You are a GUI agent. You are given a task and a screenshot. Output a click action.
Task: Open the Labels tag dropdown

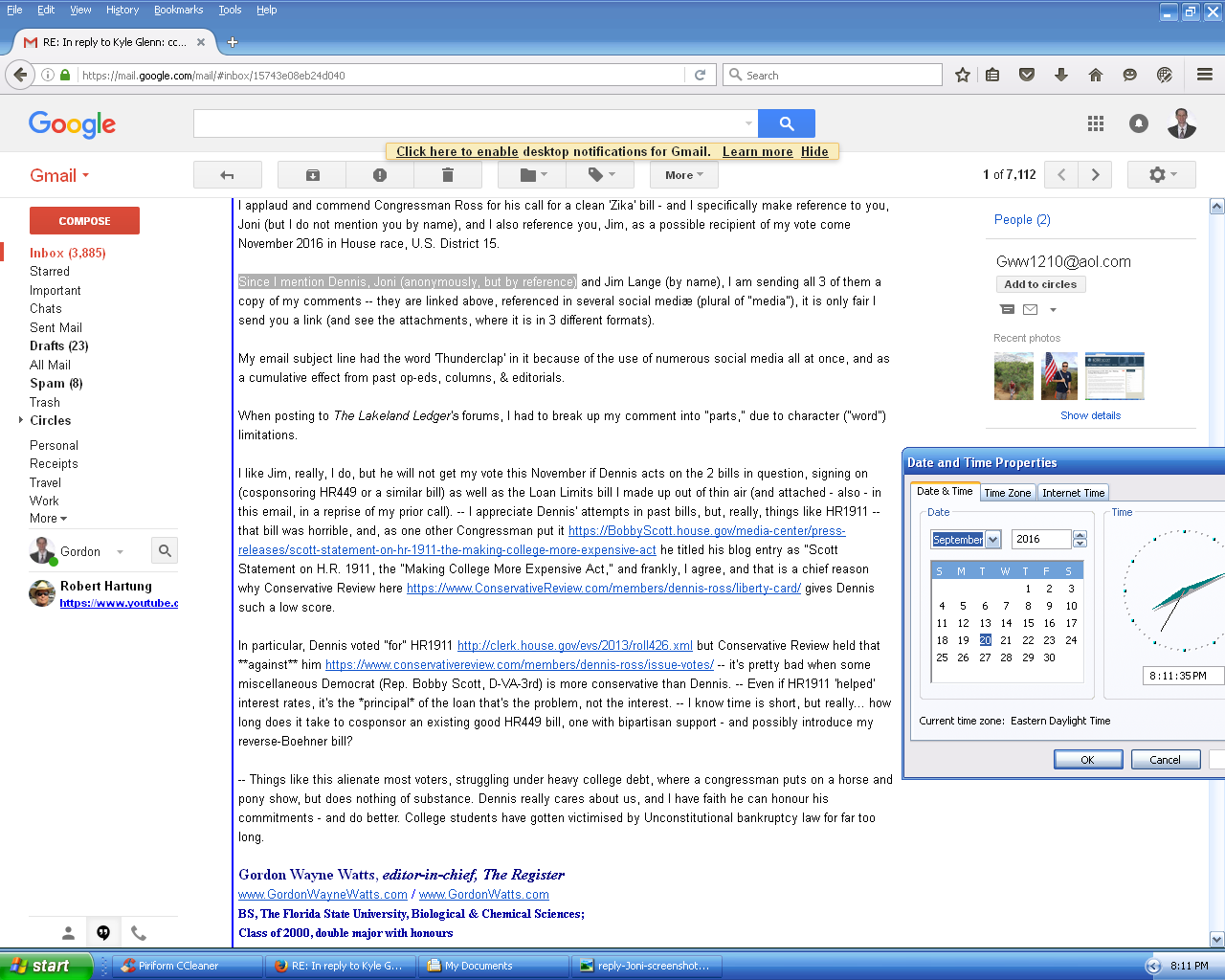[x=600, y=175]
